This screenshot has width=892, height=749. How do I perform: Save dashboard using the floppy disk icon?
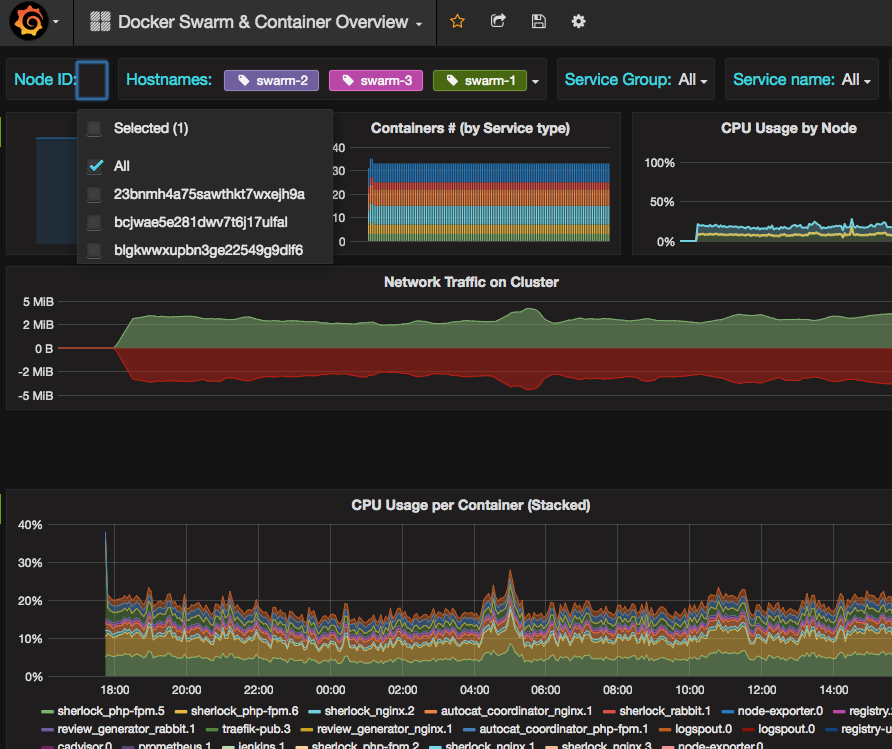coord(539,22)
